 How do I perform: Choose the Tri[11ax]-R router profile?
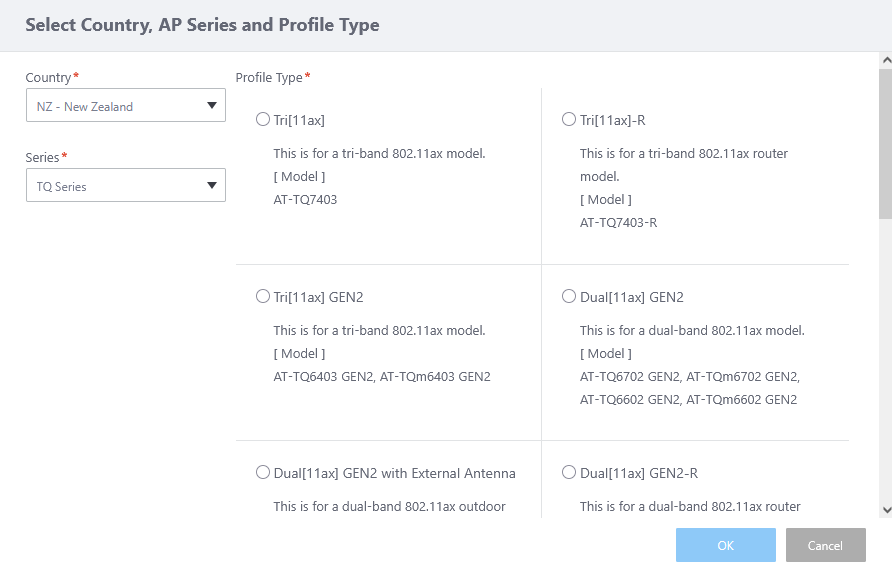[569, 120]
